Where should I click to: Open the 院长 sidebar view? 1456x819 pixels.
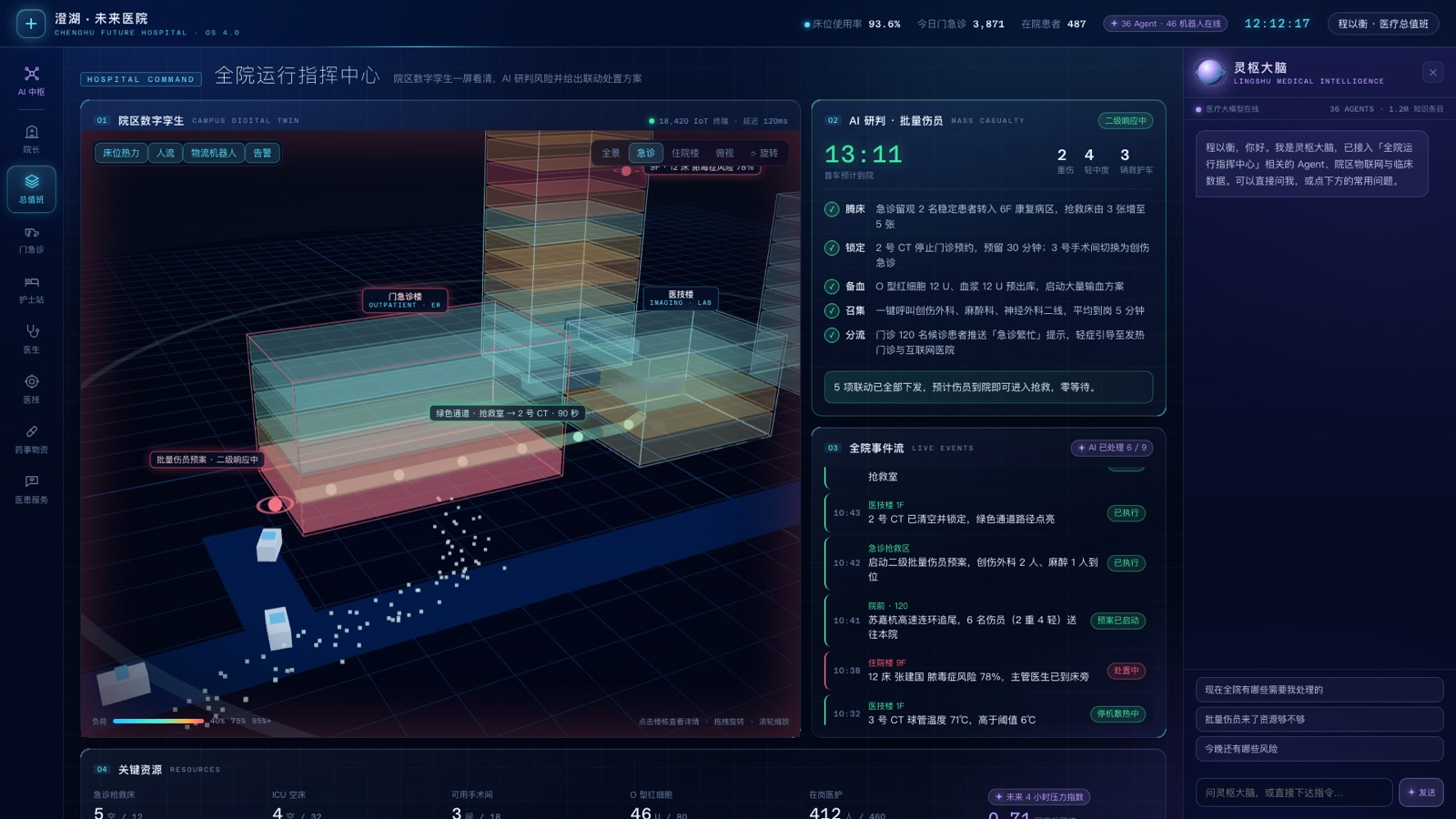pos(32,138)
